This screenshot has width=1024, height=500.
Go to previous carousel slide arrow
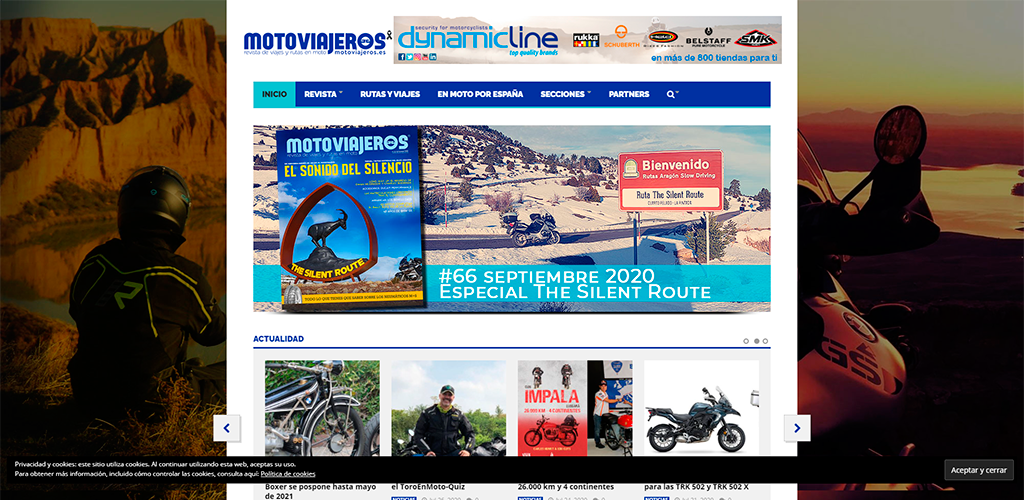click(227, 428)
